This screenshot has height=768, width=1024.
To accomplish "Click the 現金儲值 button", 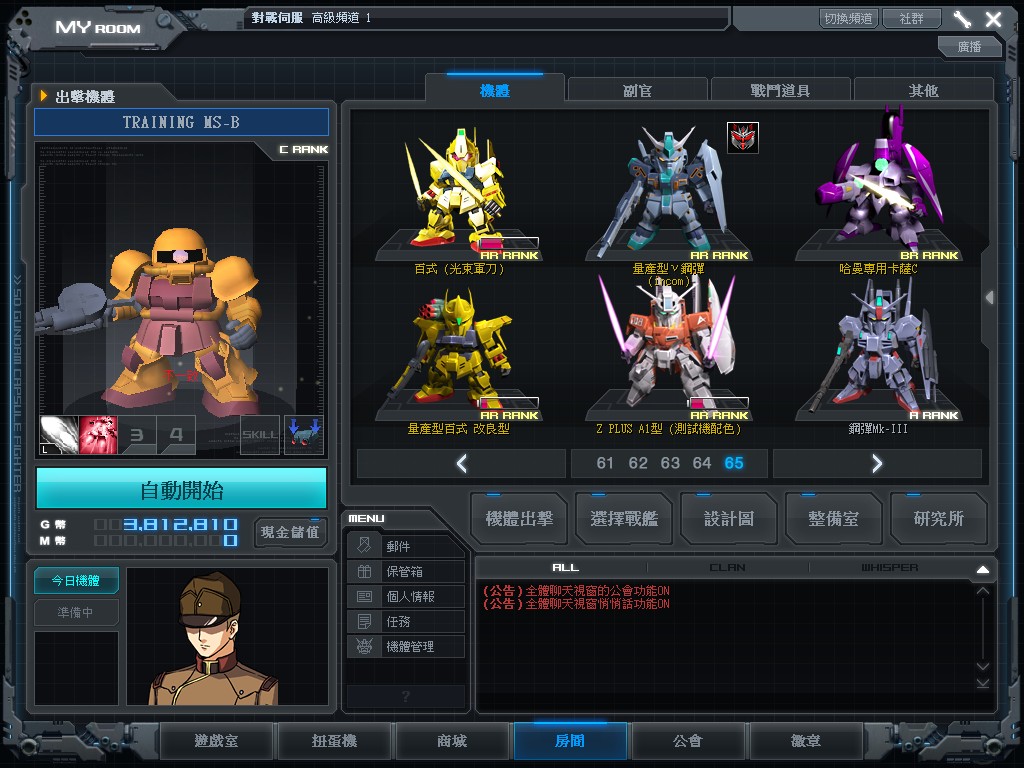I will (290, 532).
